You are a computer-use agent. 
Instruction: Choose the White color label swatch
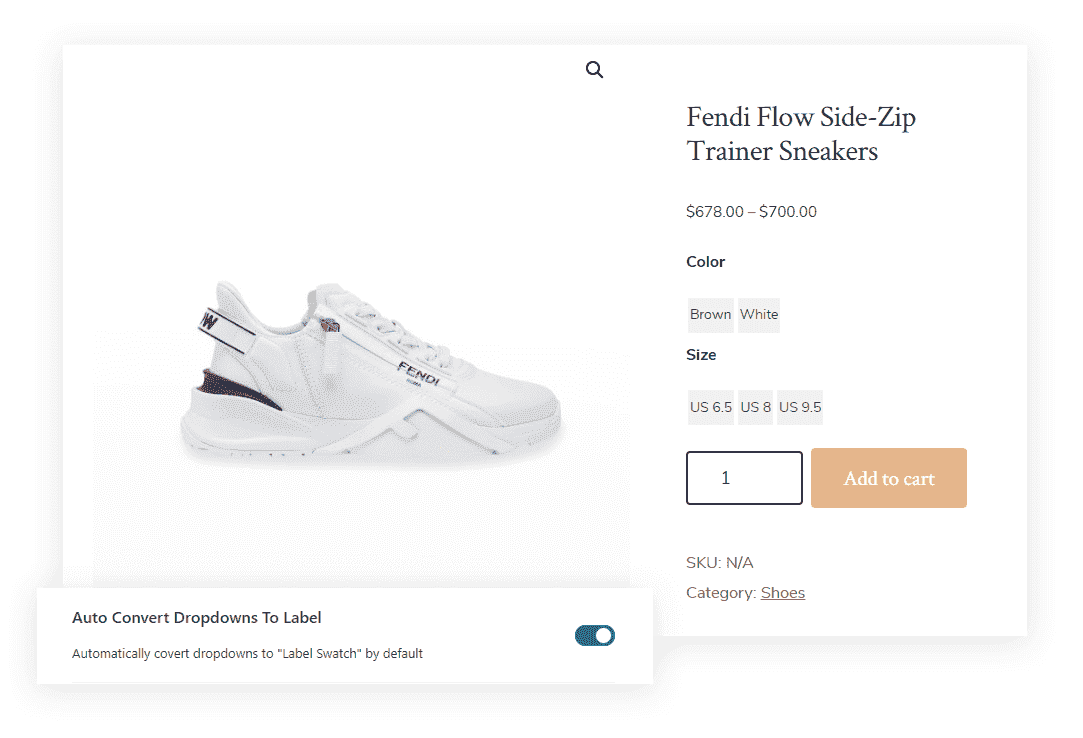(758, 315)
